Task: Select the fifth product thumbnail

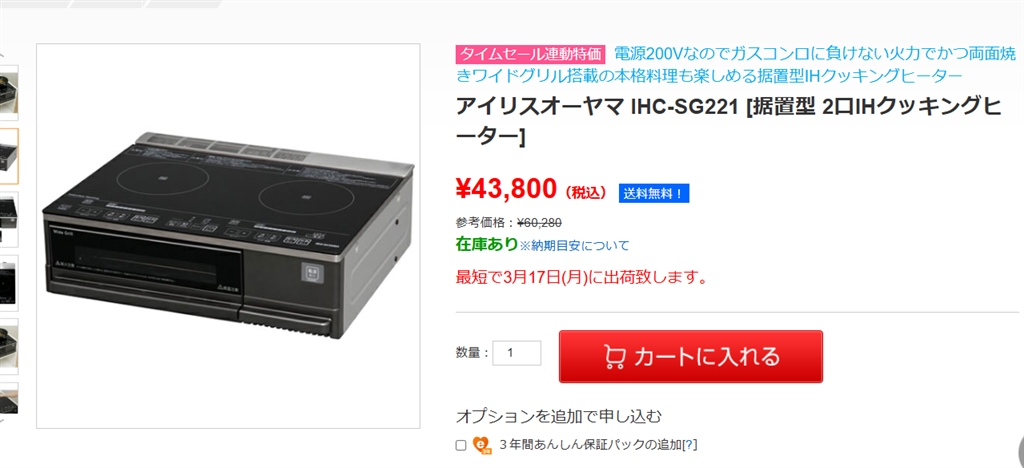Action: (9, 346)
